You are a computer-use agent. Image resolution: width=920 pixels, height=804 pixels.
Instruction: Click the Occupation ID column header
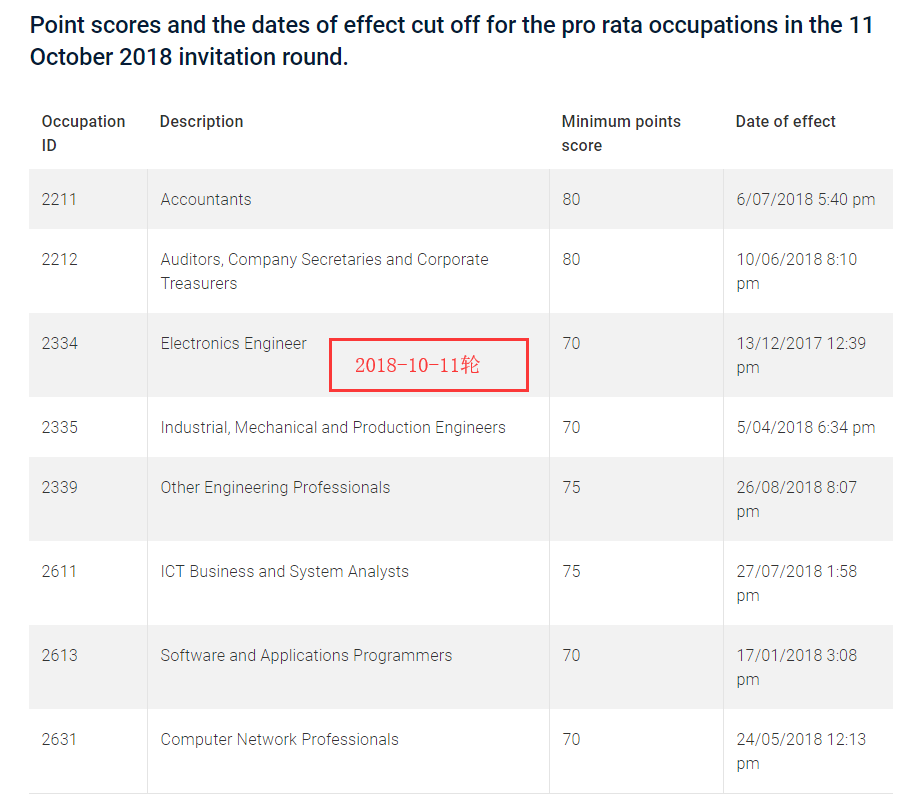click(83, 133)
